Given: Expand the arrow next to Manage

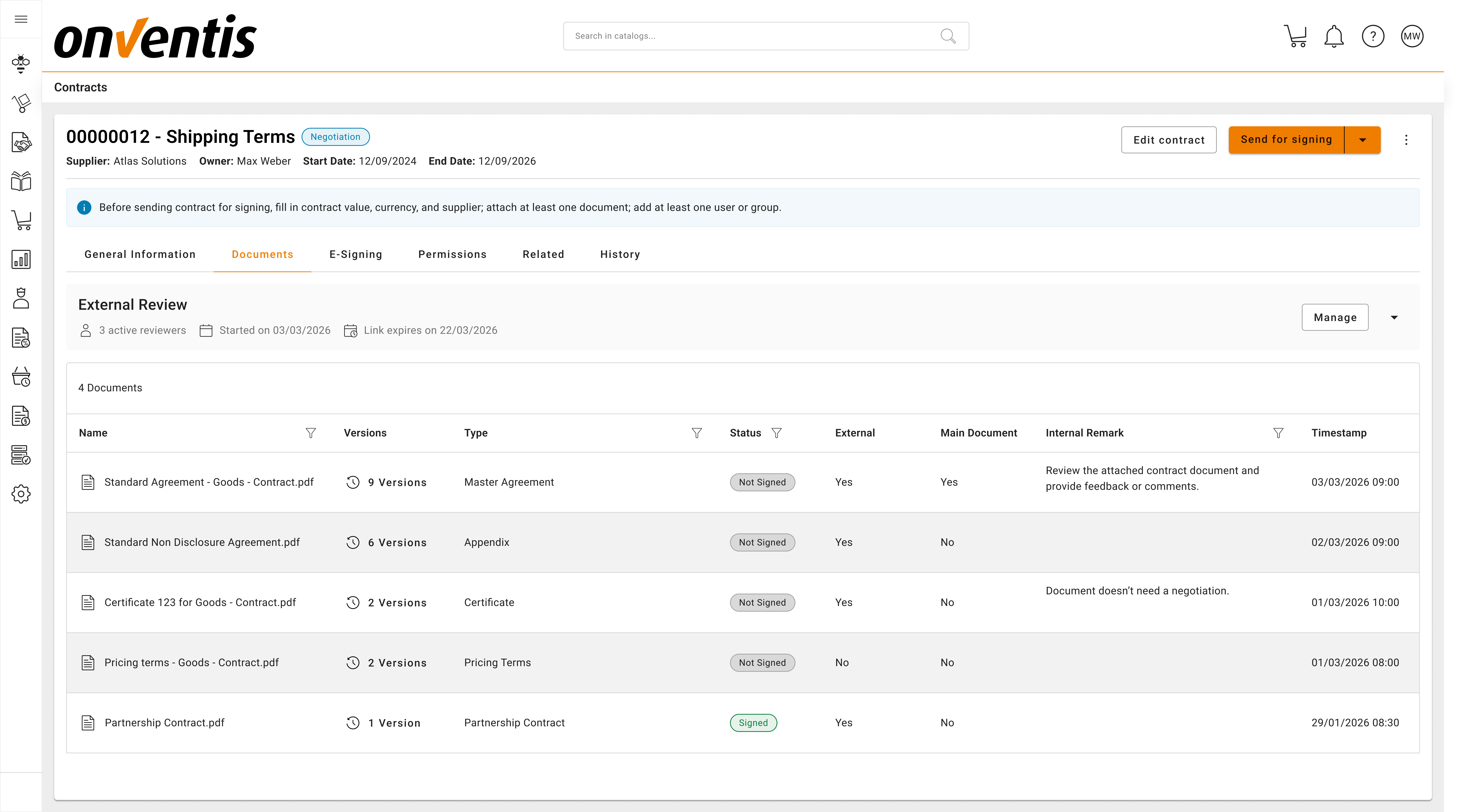Looking at the screenshot, I should point(1395,318).
